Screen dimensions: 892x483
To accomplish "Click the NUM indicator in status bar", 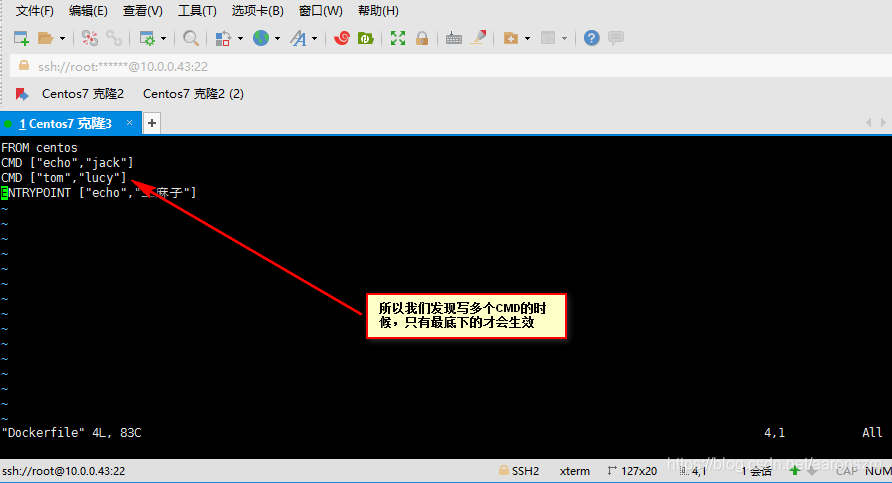I will 878,471.
